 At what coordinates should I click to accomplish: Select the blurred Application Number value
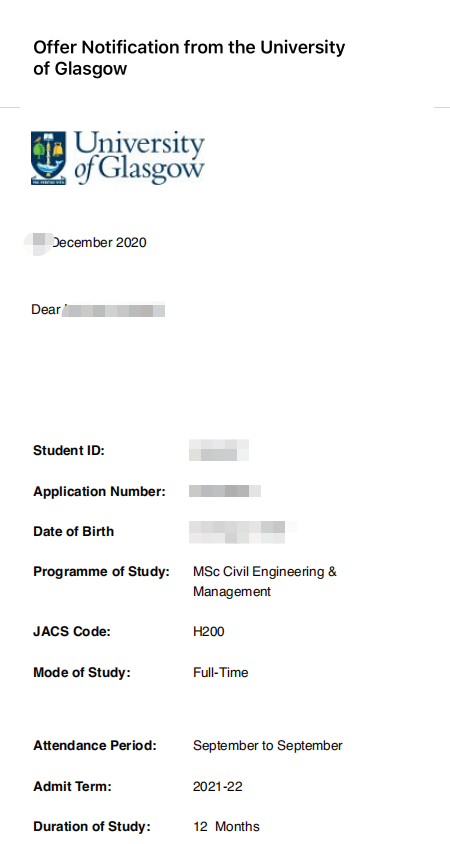pyautogui.click(x=225, y=491)
